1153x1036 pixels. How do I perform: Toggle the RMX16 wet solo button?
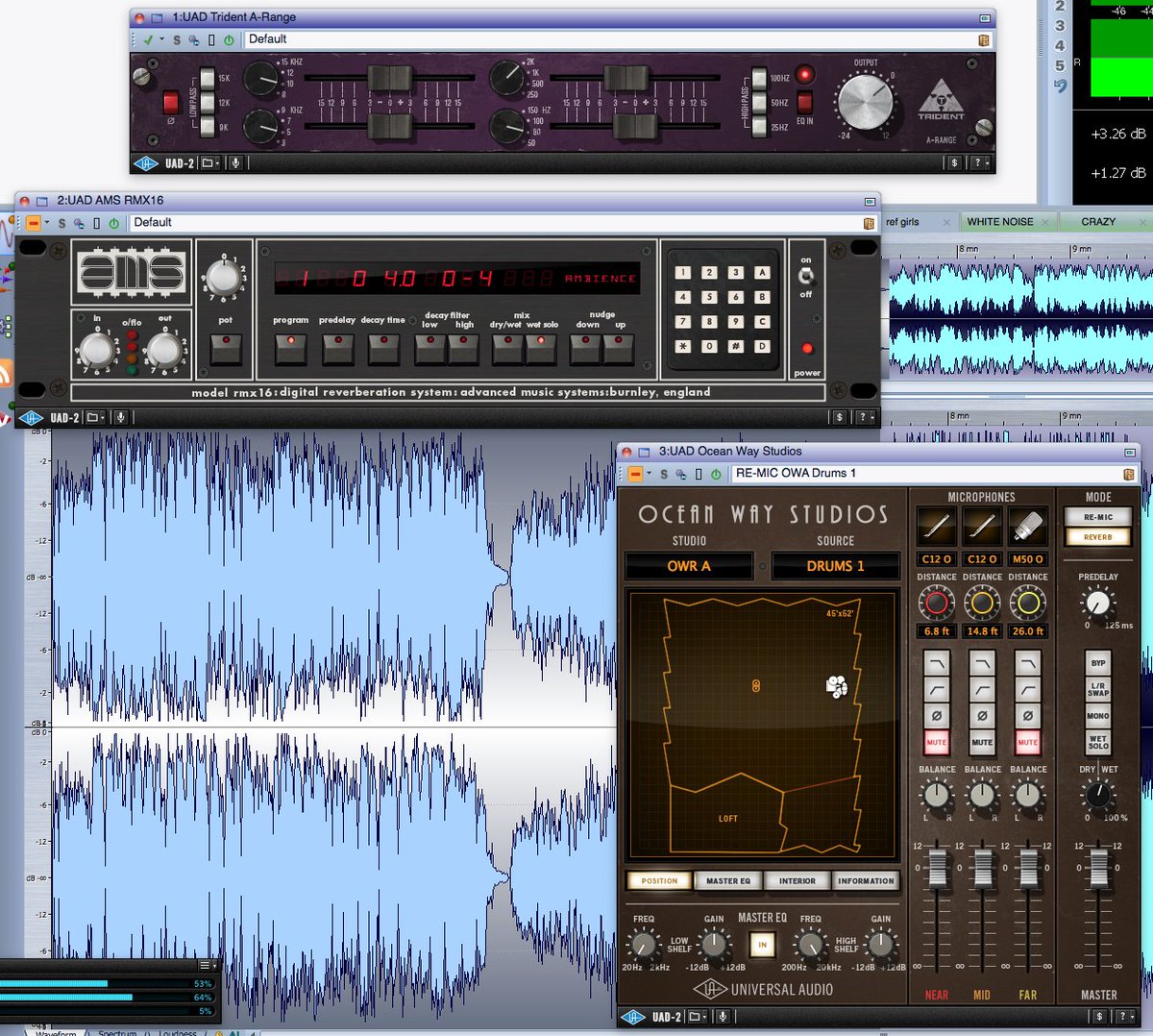540,349
